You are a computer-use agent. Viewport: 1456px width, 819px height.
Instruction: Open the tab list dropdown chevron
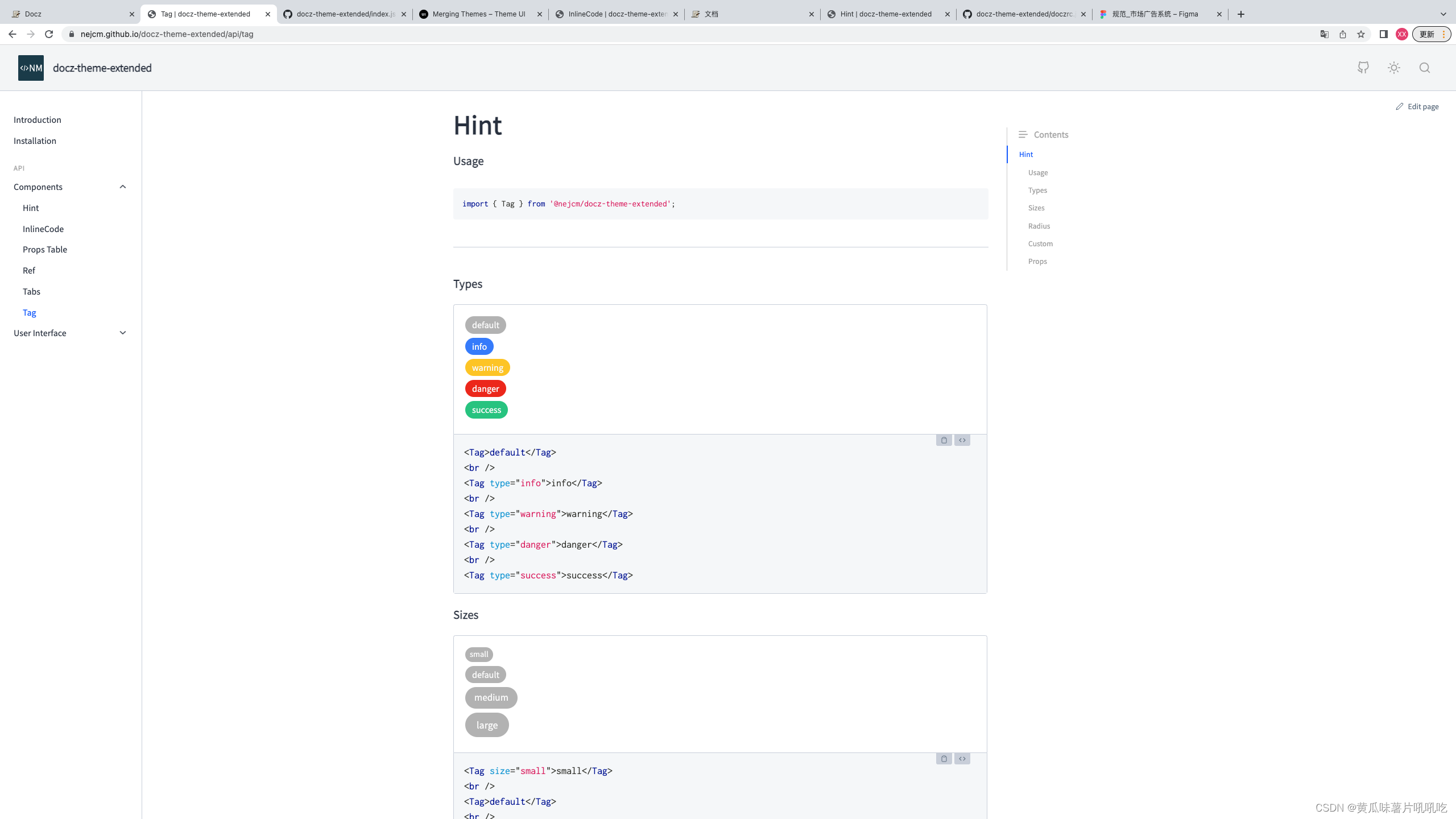coord(1443,14)
